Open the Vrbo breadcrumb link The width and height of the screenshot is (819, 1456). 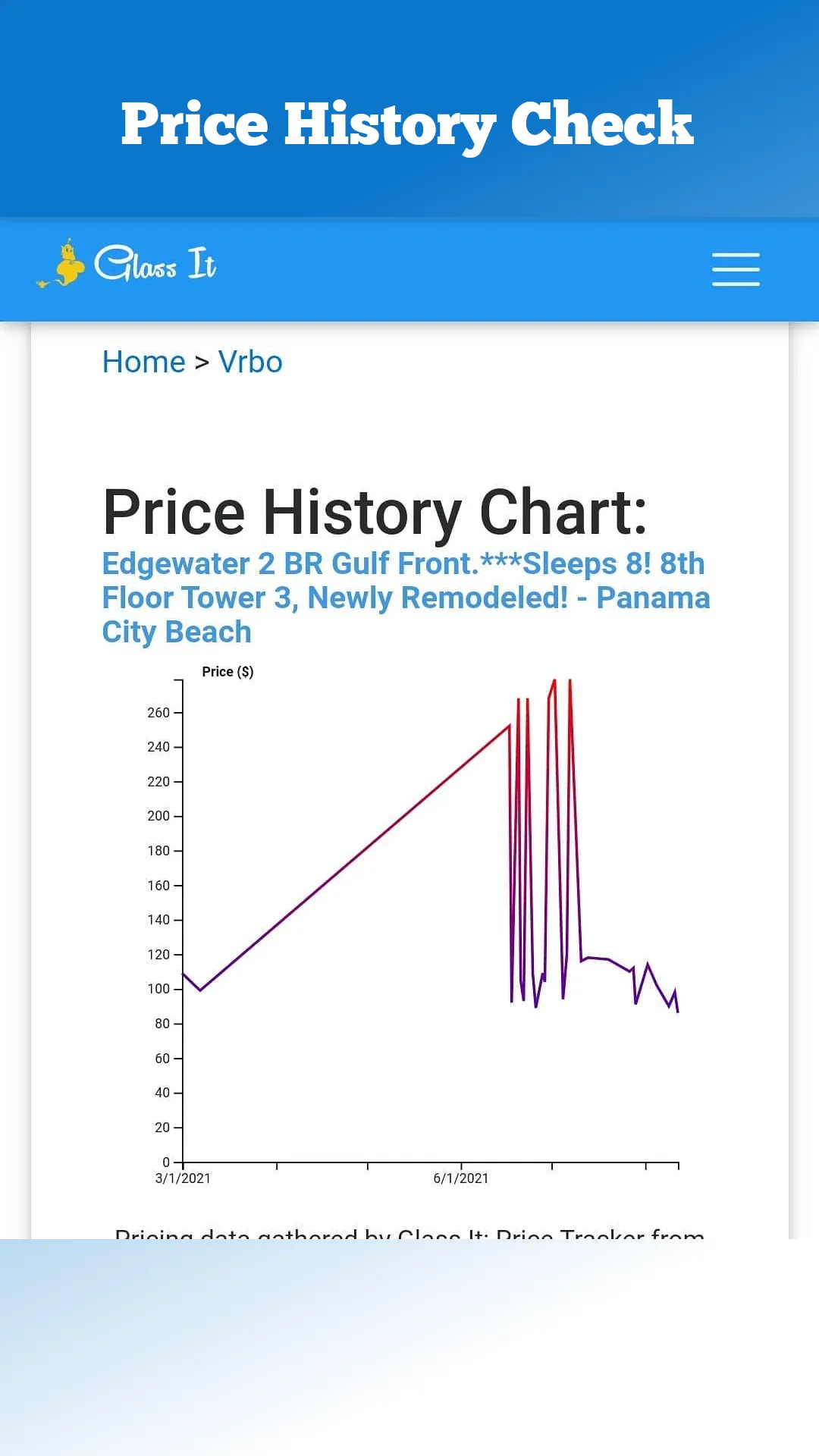(x=250, y=362)
